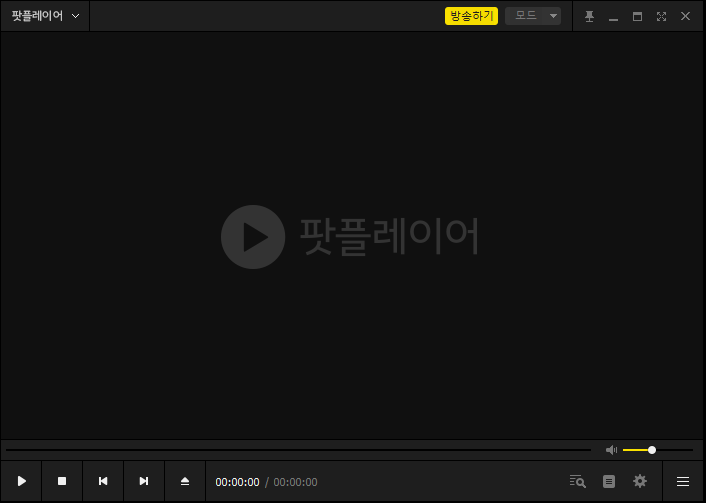Click the playback seek bar
The width and height of the screenshot is (706, 503).
click(298, 450)
